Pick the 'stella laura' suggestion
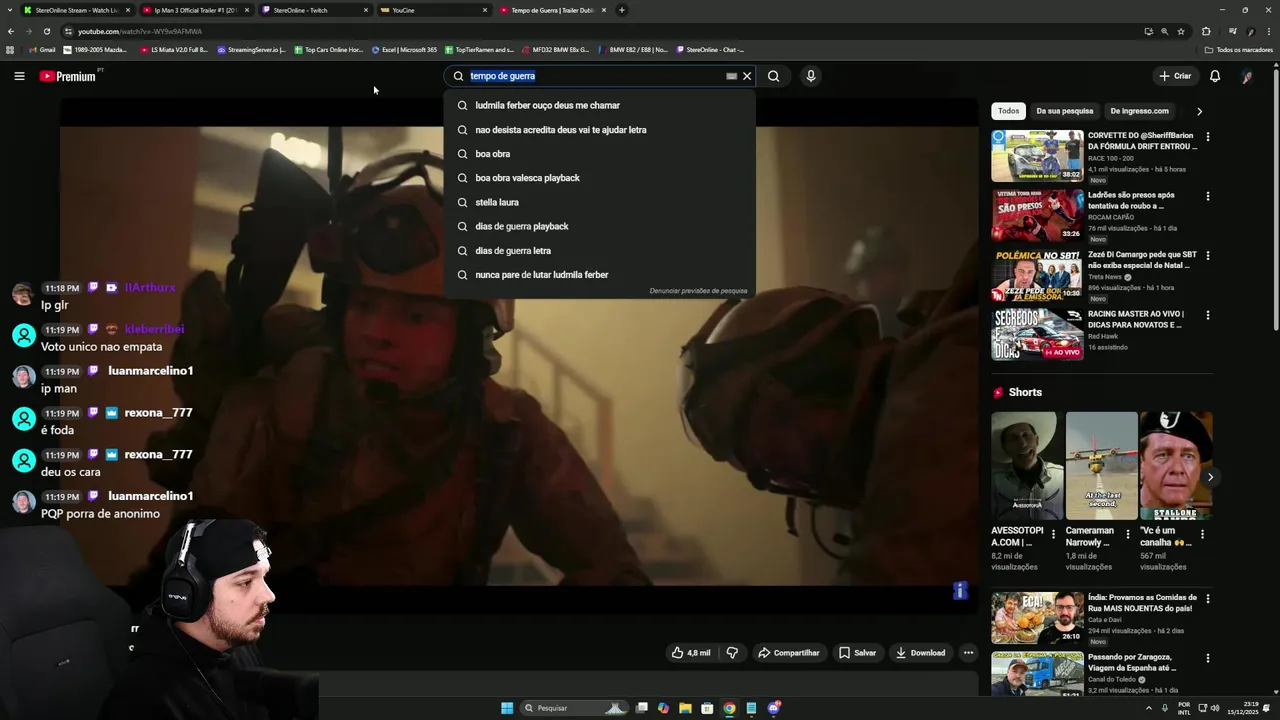Viewport: 1280px width, 720px height. (600, 202)
